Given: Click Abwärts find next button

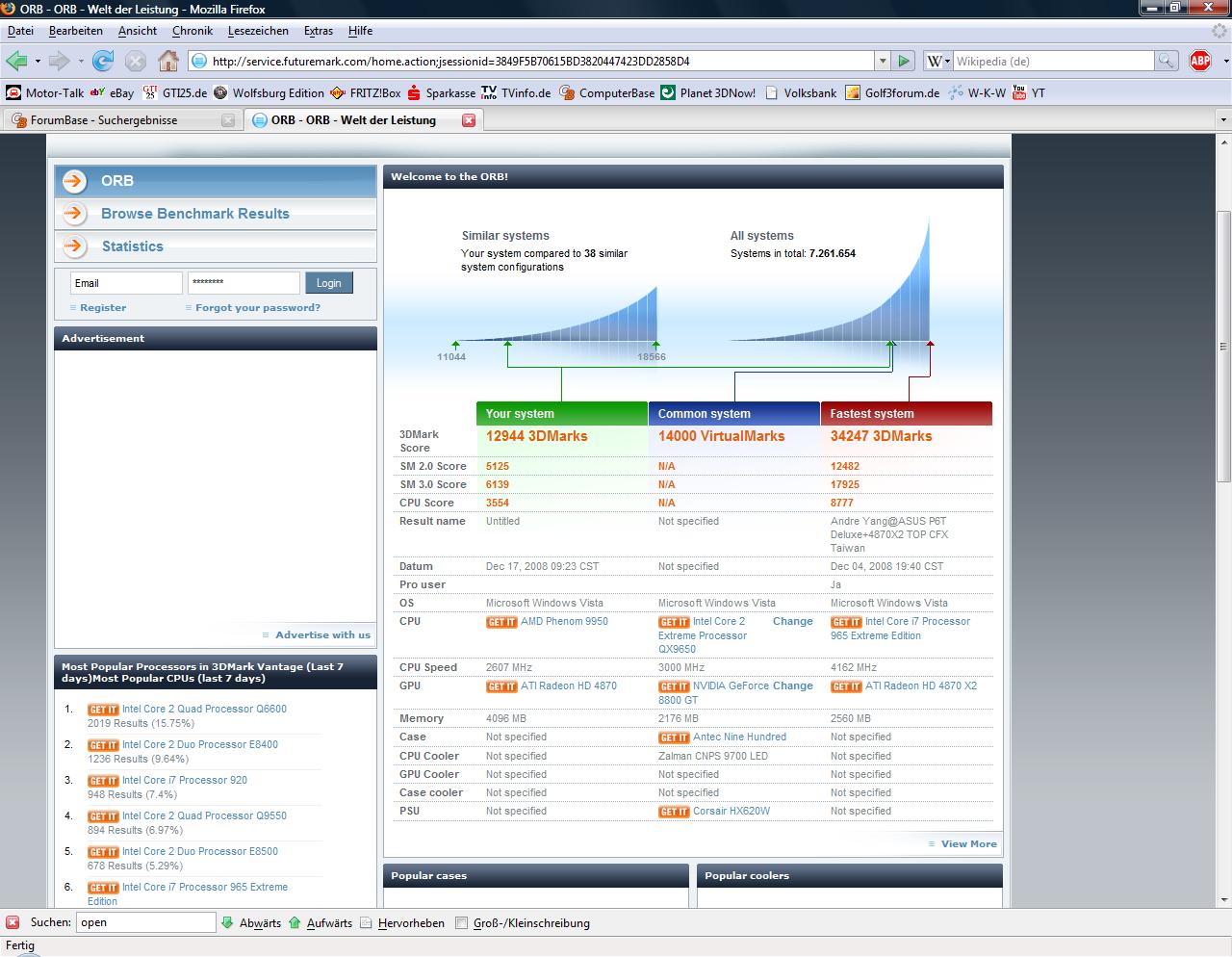Looking at the screenshot, I should point(251,922).
